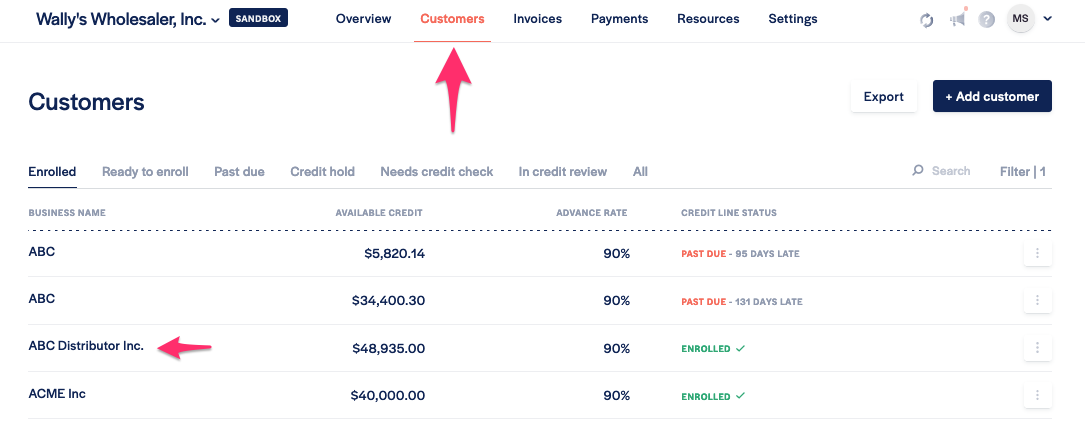Screen dimensions: 1085x424
Task: Click the search magnifier icon
Action: click(918, 171)
